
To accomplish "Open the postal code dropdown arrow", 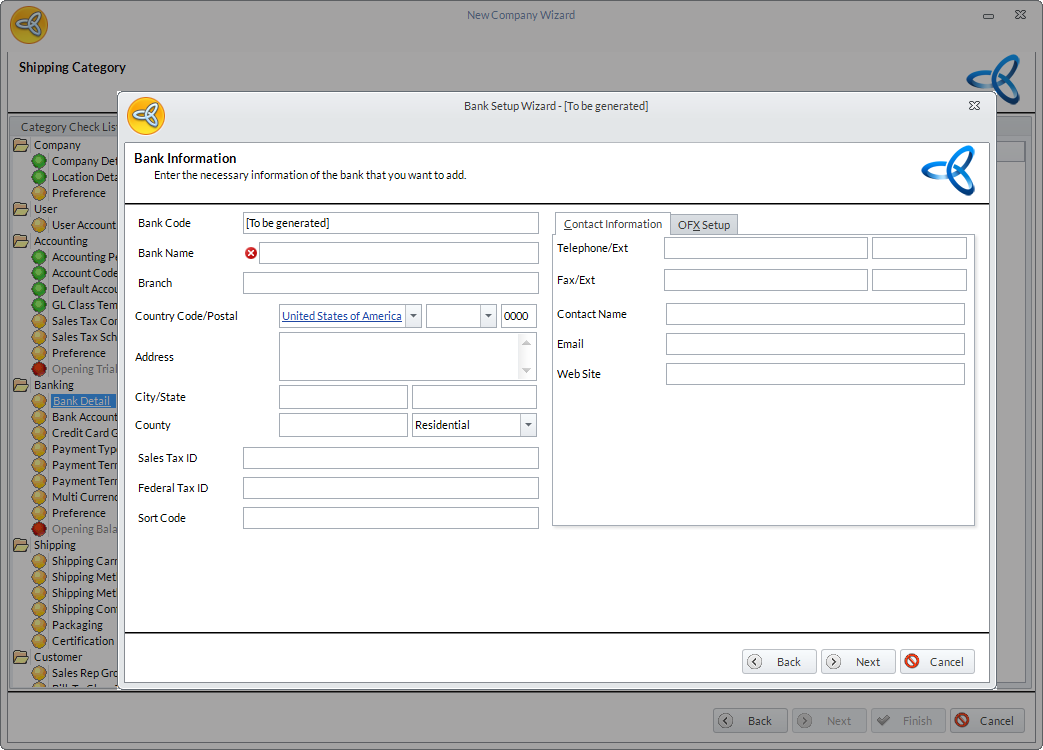I will coord(488,316).
